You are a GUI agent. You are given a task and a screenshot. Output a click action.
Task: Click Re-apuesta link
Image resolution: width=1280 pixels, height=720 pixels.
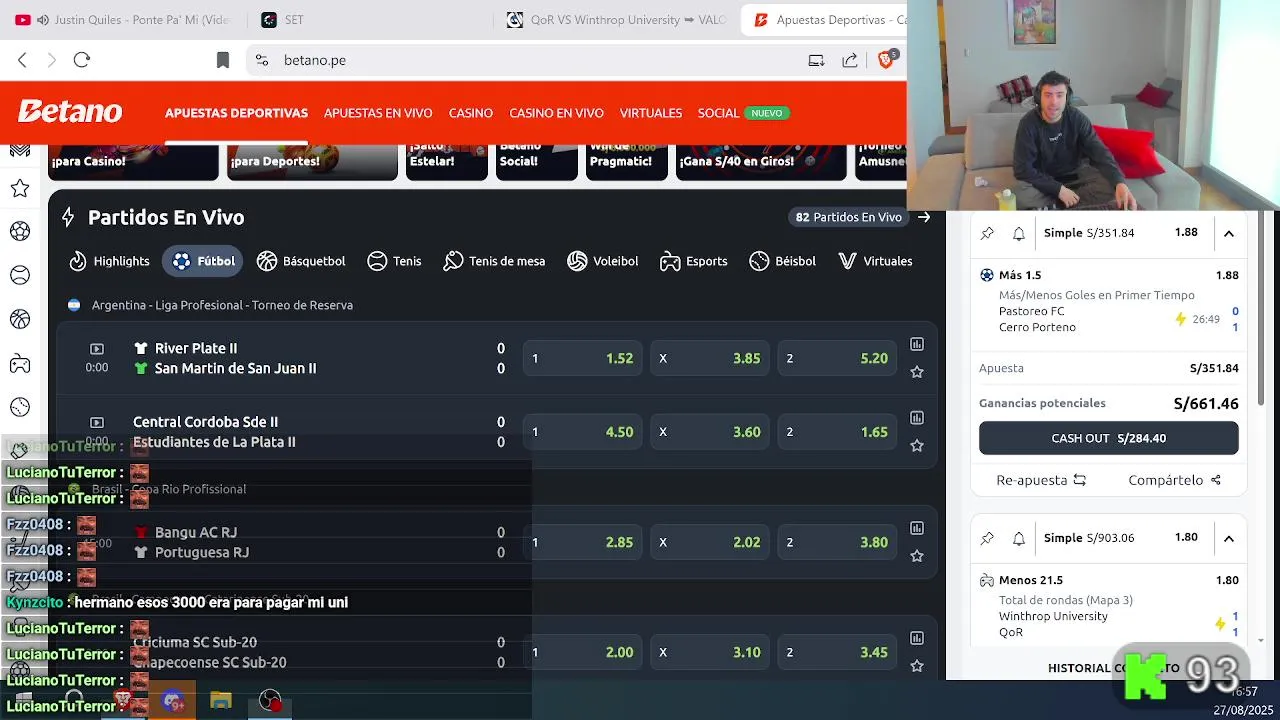[x=1041, y=480]
